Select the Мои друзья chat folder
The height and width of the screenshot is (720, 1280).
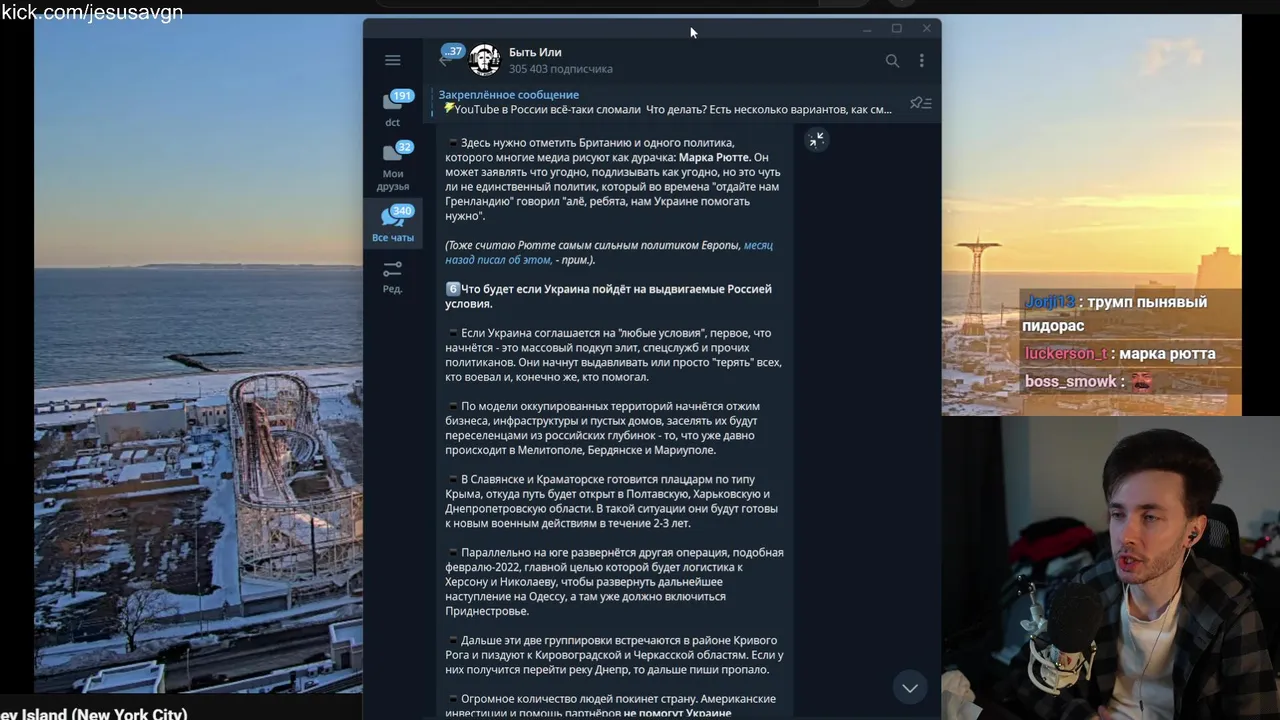[x=393, y=166]
